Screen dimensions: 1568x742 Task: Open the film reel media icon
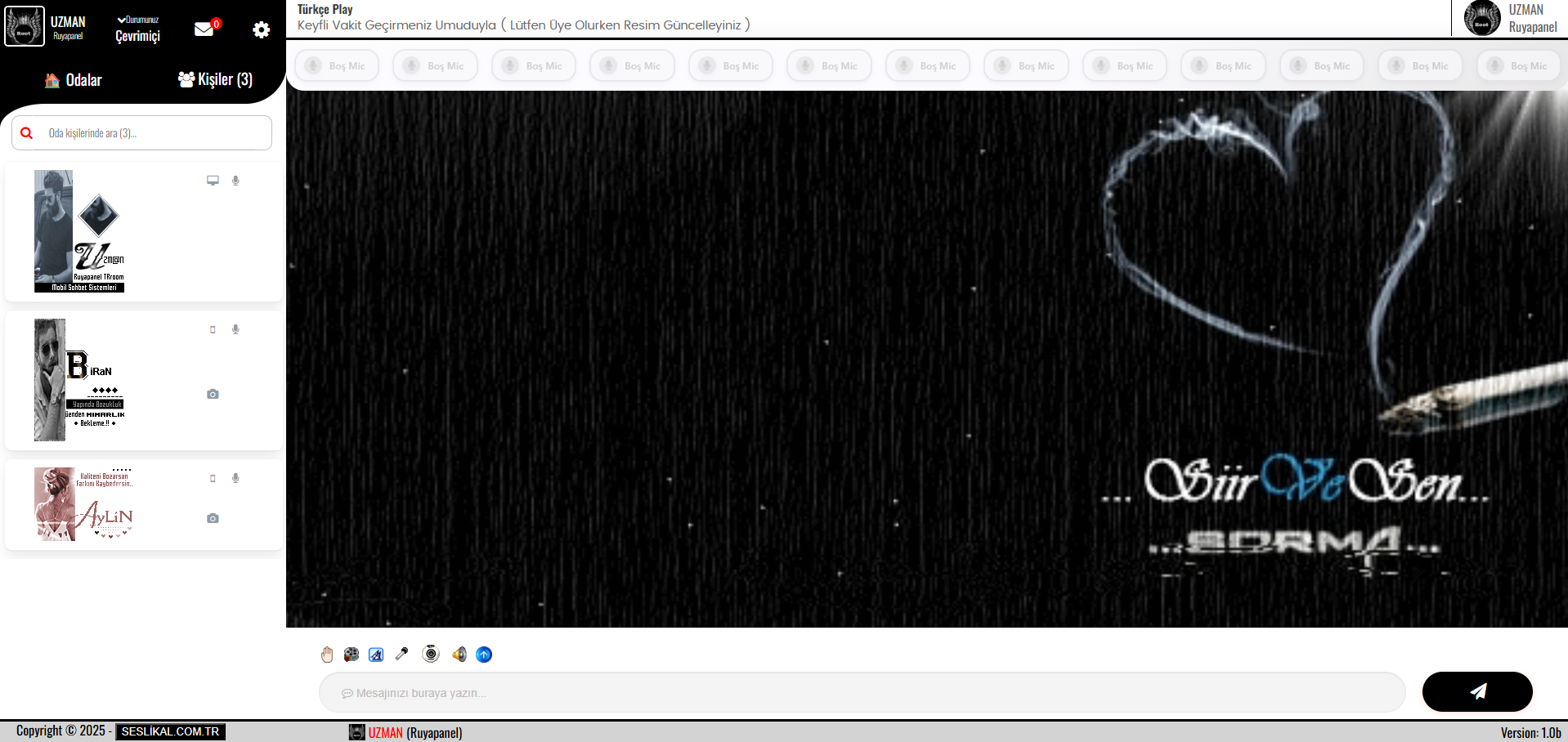(x=352, y=655)
